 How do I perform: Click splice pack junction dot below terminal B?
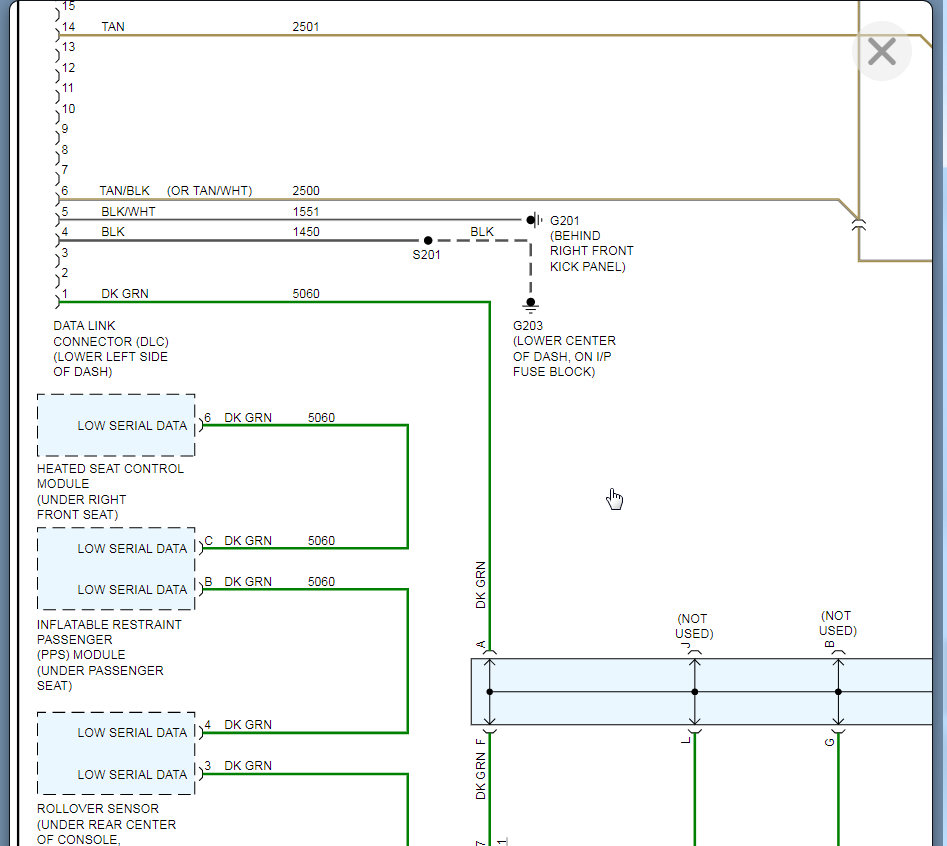coord(838,691)
